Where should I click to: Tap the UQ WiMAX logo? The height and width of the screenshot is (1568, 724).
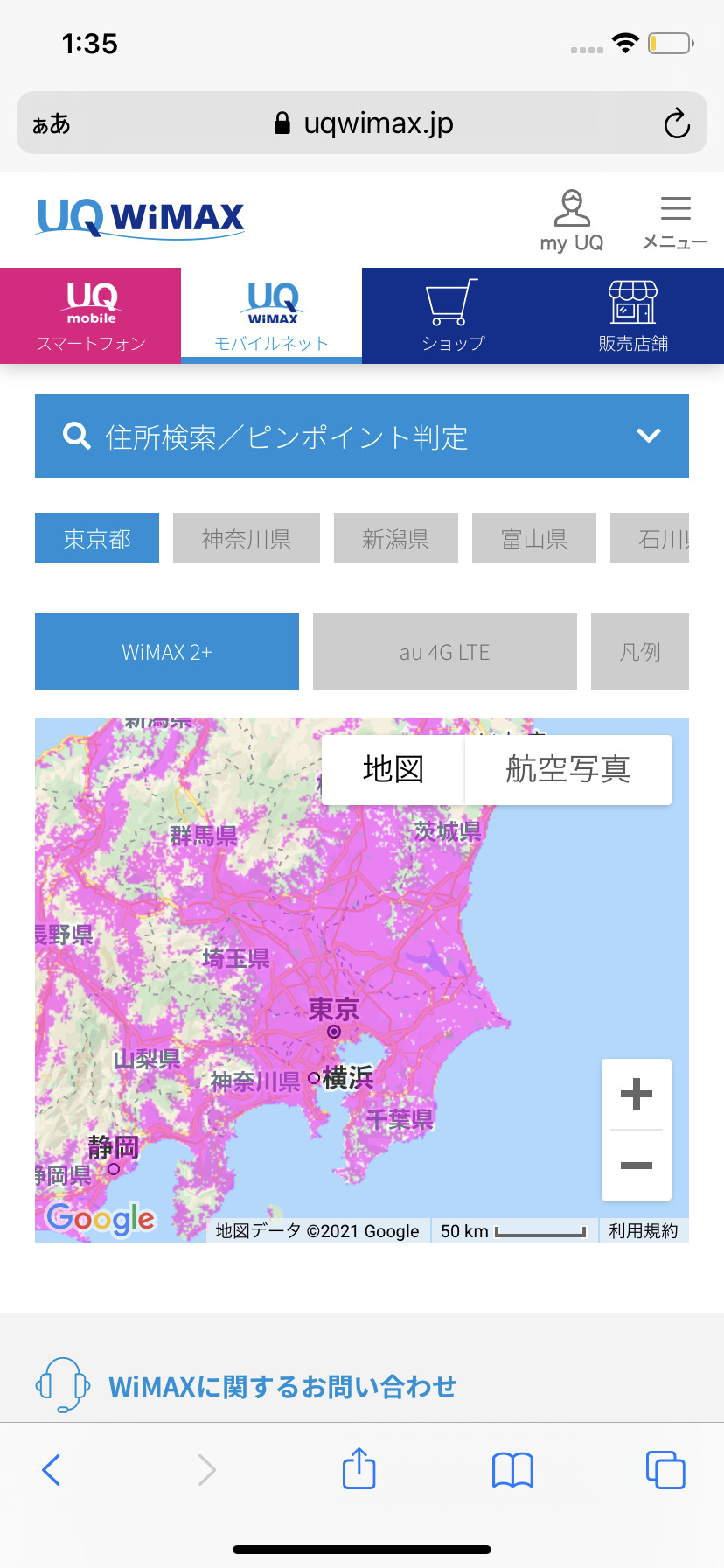tap(141, 218)
